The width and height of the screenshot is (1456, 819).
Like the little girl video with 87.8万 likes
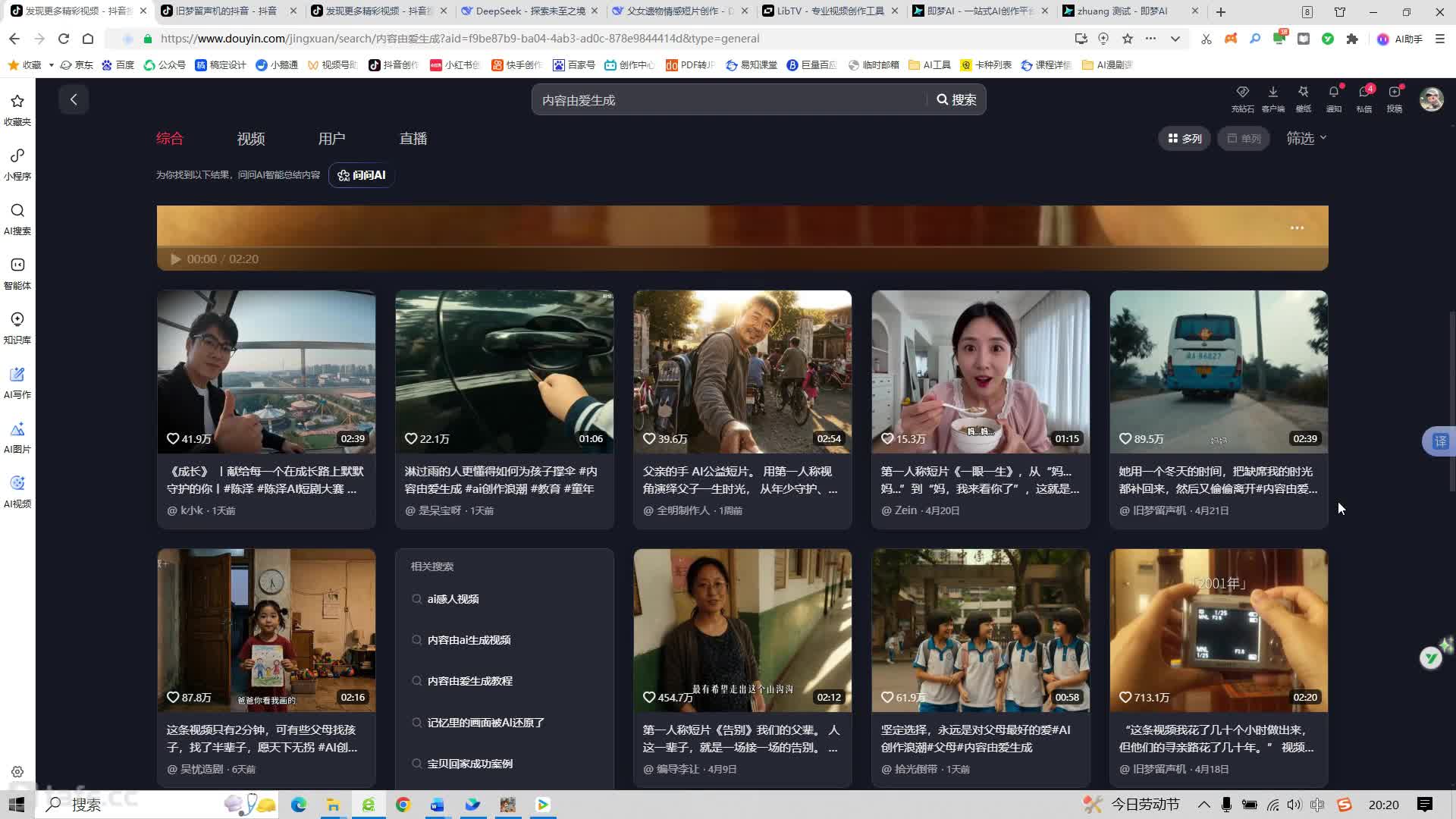174,697
